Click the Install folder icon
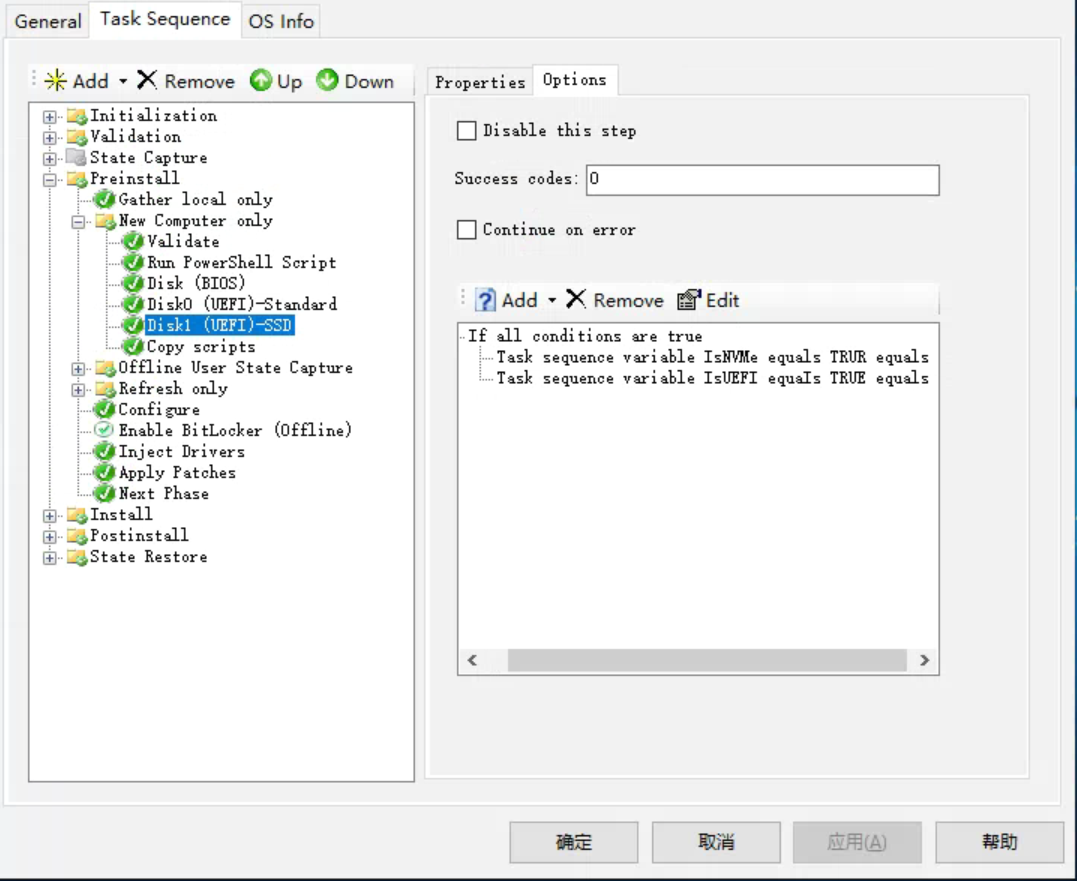Image resolution: width=1077 pixels, height=881 pixels. 77,515
